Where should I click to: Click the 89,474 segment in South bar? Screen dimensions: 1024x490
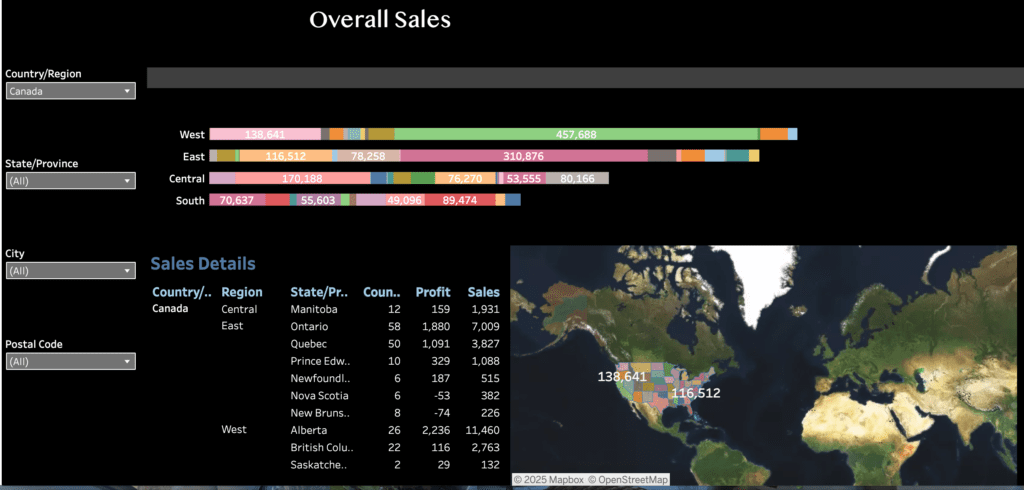(459, 200)
